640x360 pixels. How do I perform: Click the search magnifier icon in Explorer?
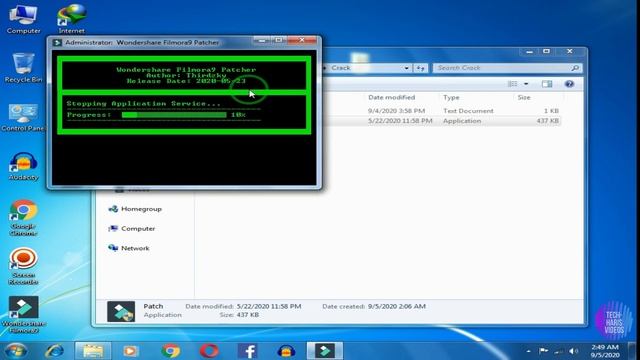pos(575,68)
